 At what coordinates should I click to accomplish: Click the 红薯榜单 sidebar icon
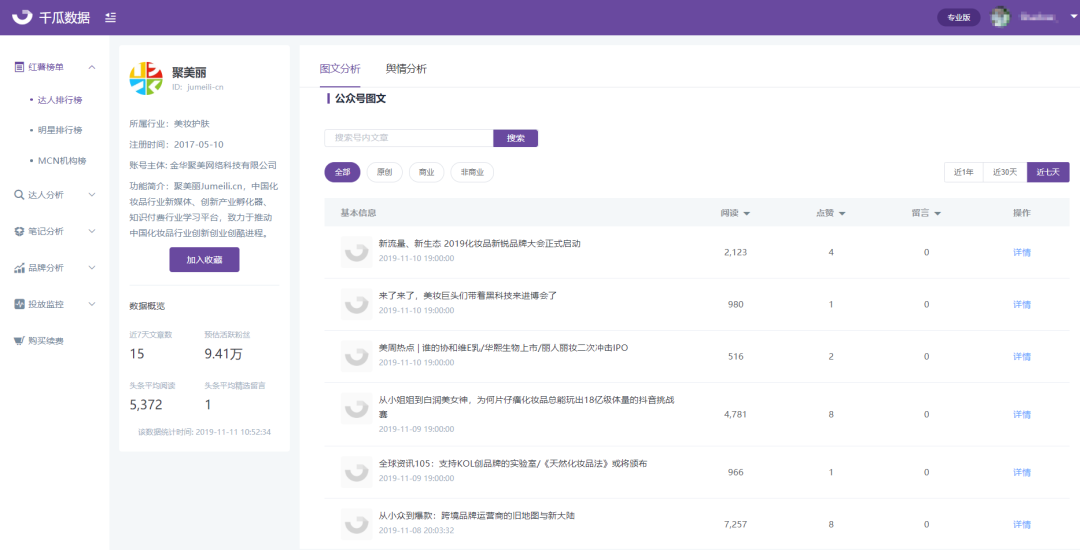coord(19,67)
